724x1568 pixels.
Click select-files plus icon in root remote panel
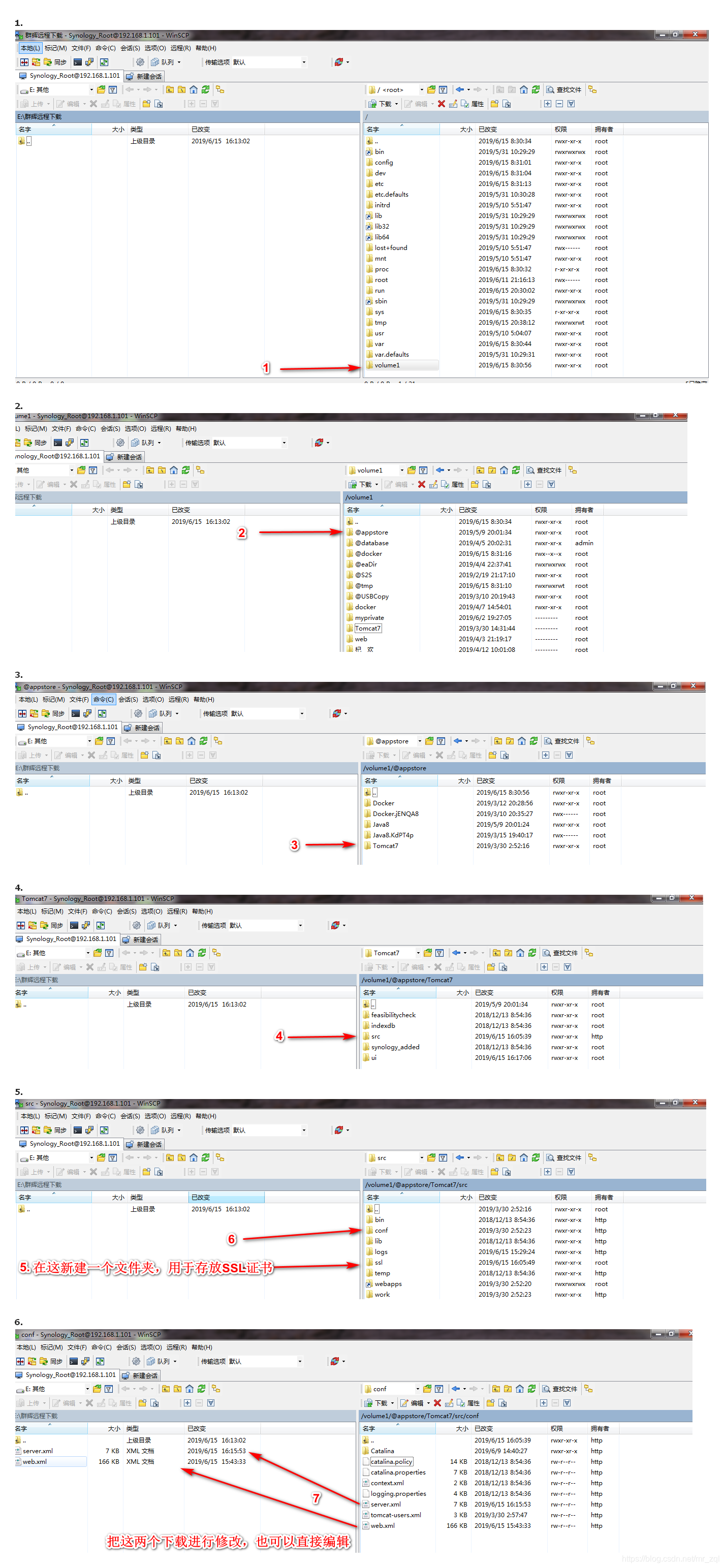pos(548,104)
